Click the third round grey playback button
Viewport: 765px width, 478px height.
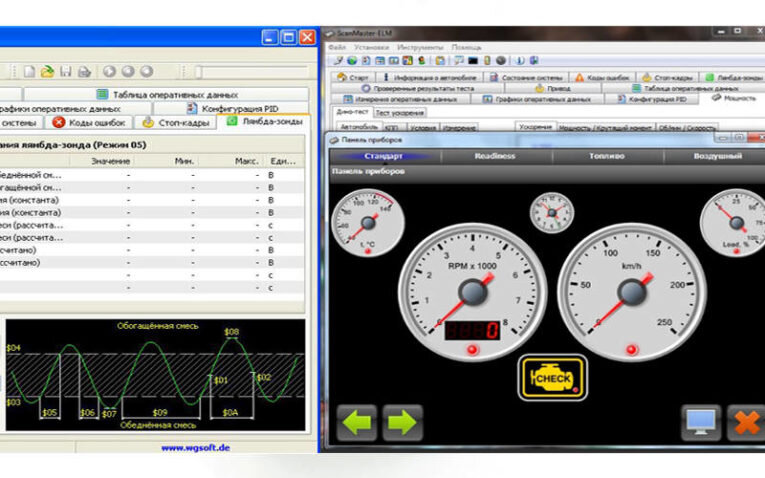pyautogui.click(x=146, y=71)
